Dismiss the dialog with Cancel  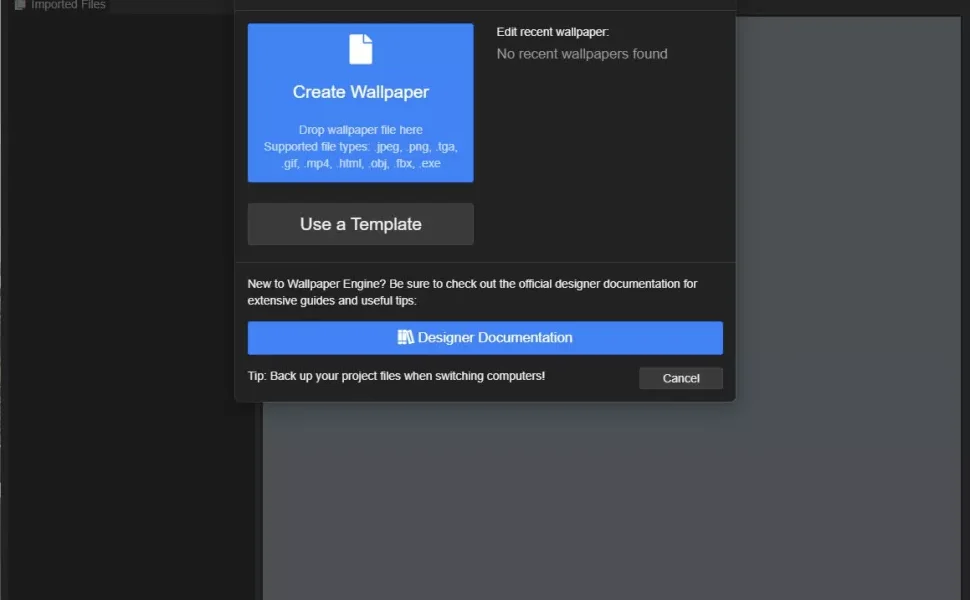(680, 378)
